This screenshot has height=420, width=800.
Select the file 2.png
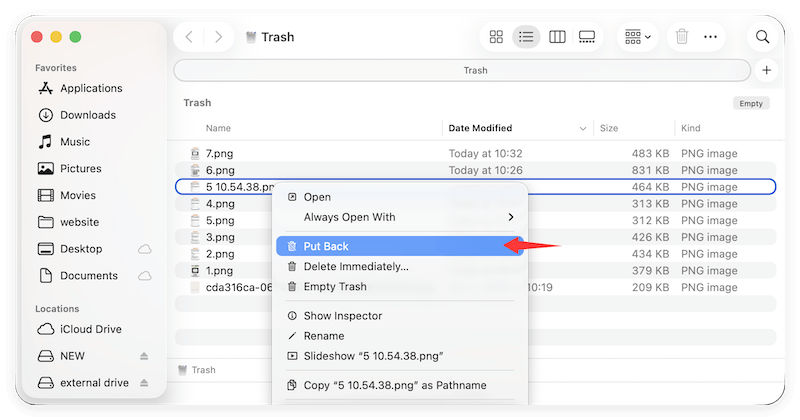[x=220, y=254]
